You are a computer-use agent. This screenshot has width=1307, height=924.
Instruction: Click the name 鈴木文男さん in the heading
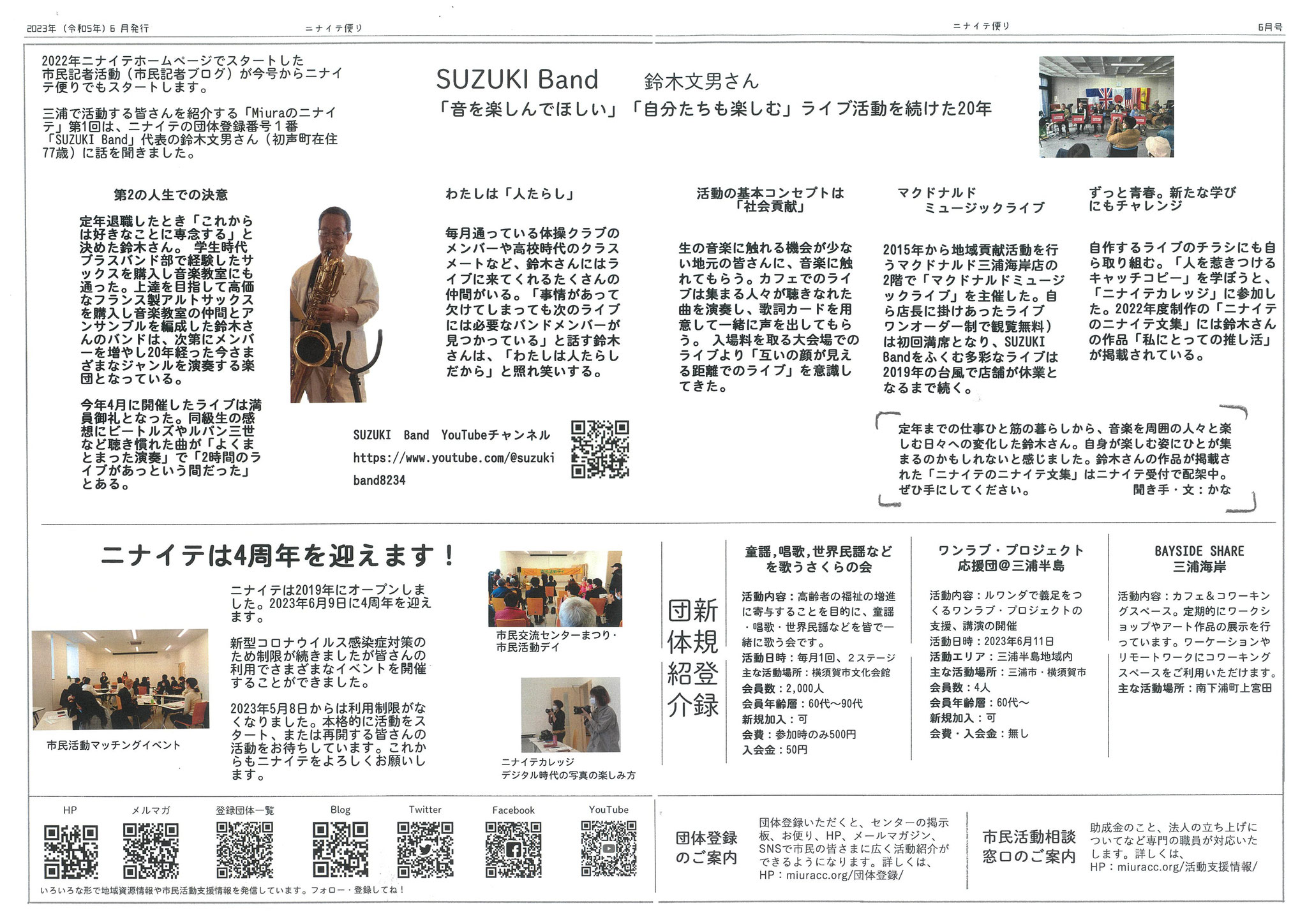tap(701, 81)
